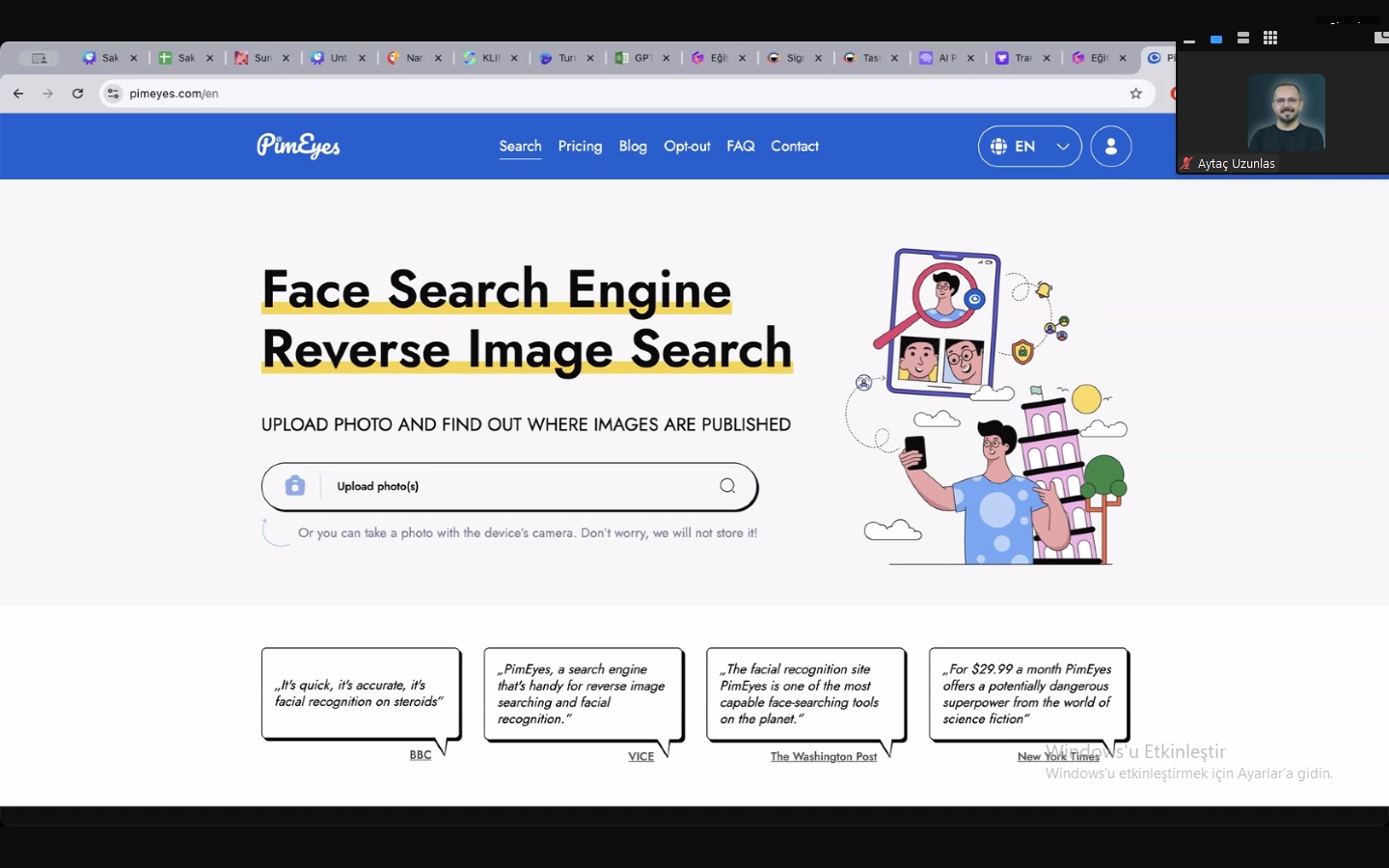
Task: Click the magnifier search icon in upload bar
Action: coord(727,486)
